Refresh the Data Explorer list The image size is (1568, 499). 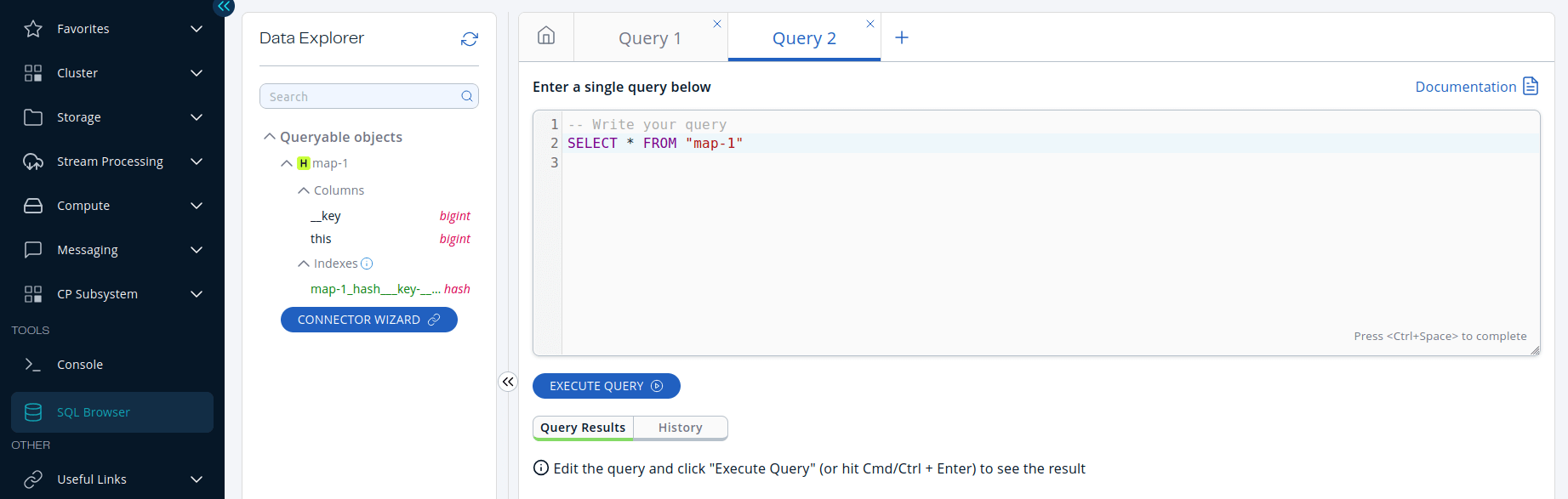click(x=469, y=39)
